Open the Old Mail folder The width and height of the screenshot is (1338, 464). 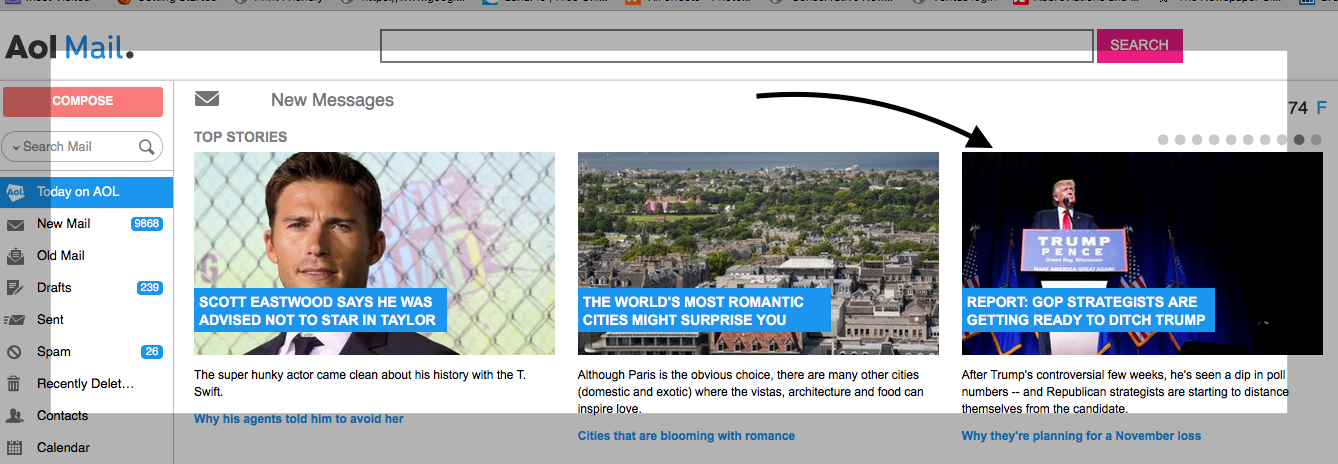60,256
